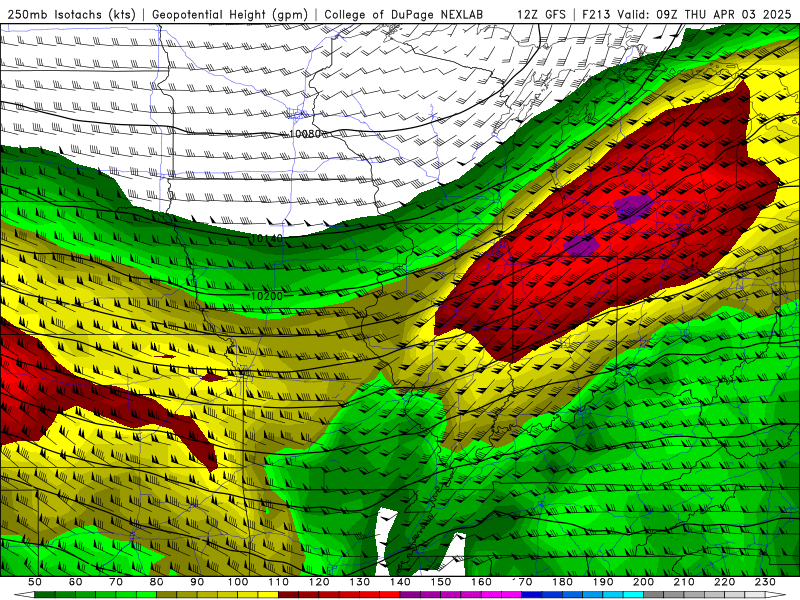The height and width of the screenshot is (600, 800).
Task: Click the 200 value on the color scale
Action: tap(643, 582)
